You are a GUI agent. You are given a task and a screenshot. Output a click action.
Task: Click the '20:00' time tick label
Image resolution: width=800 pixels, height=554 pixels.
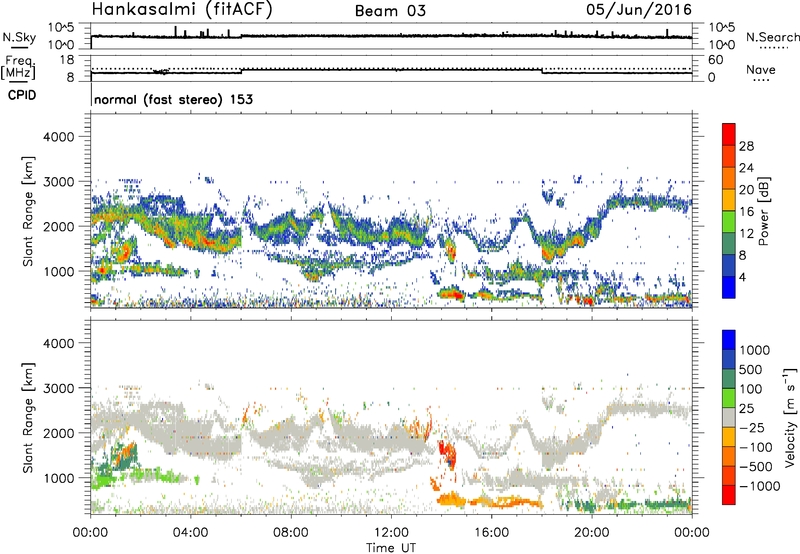591,533
